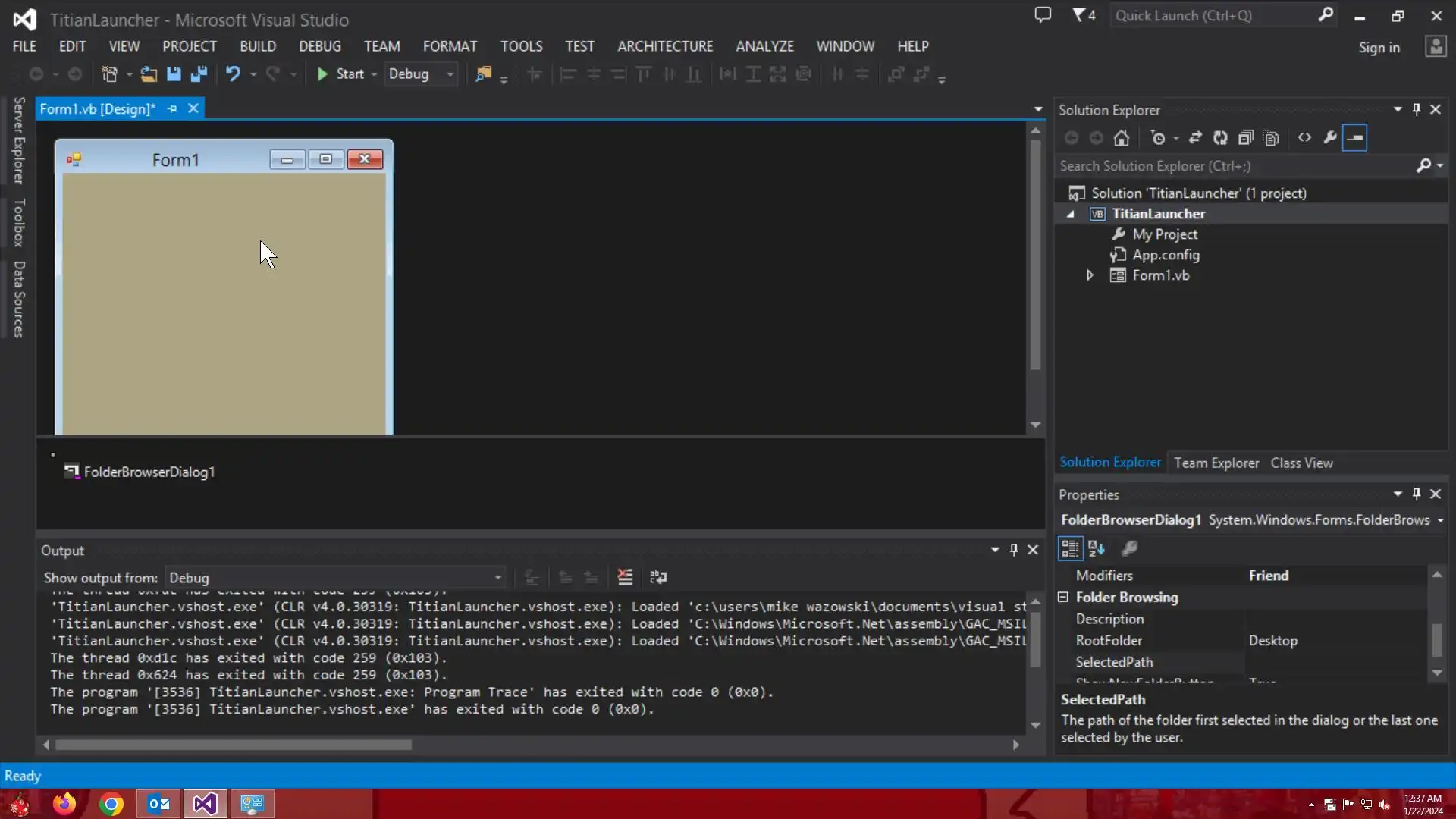This screenshot has height=819, width=1456.
Task: Click the Output horizontal scrollbar thumb
Action: tap(233, 745)
